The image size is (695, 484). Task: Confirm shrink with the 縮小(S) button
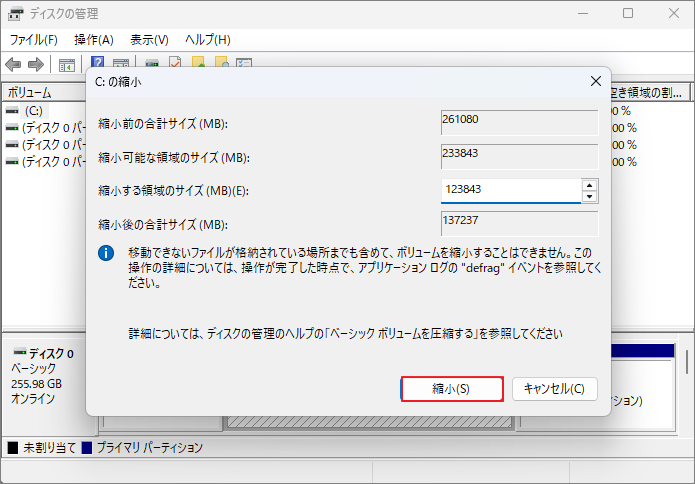pos(452,389)
